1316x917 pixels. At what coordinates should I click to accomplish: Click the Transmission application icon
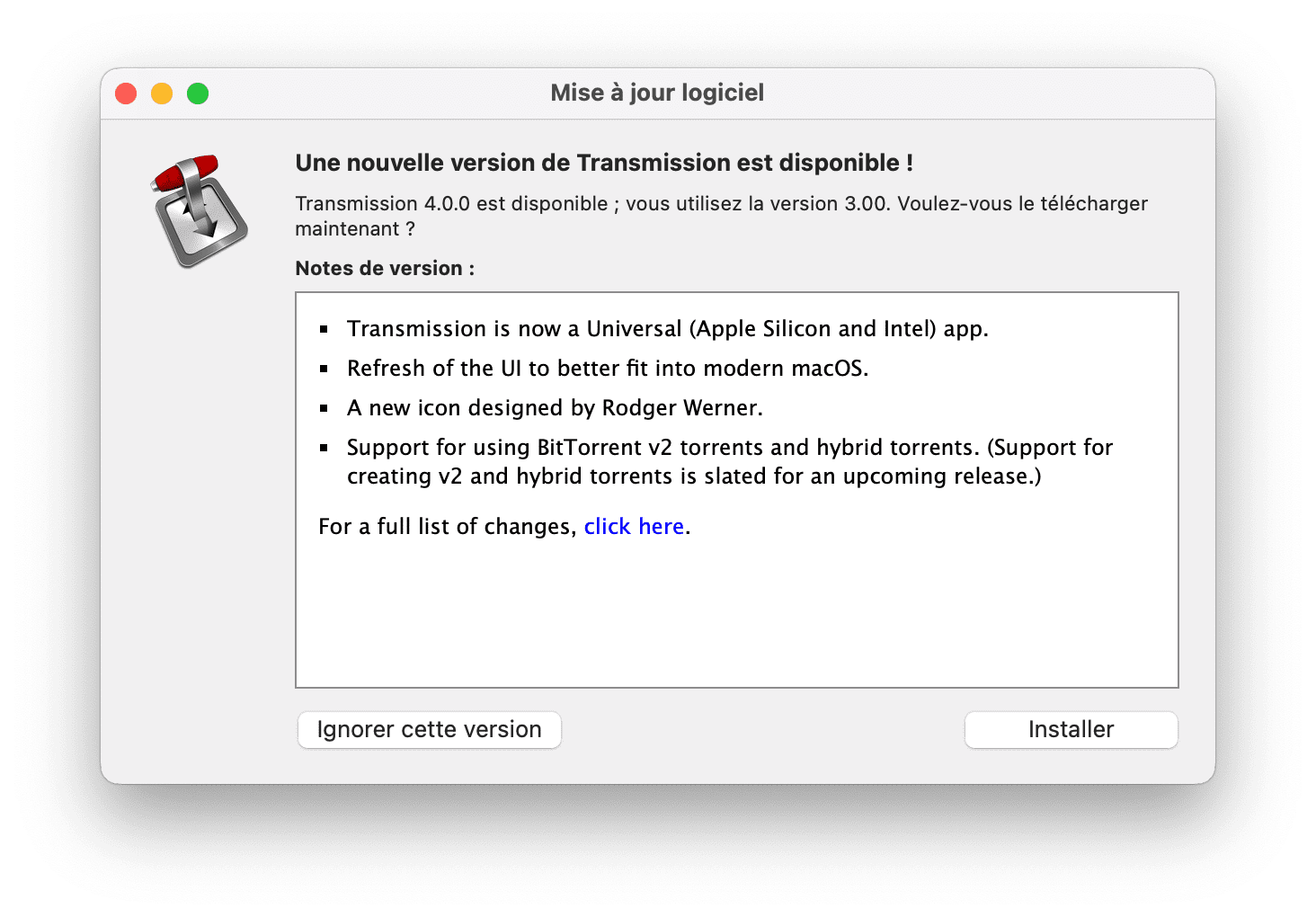[200, 211]
